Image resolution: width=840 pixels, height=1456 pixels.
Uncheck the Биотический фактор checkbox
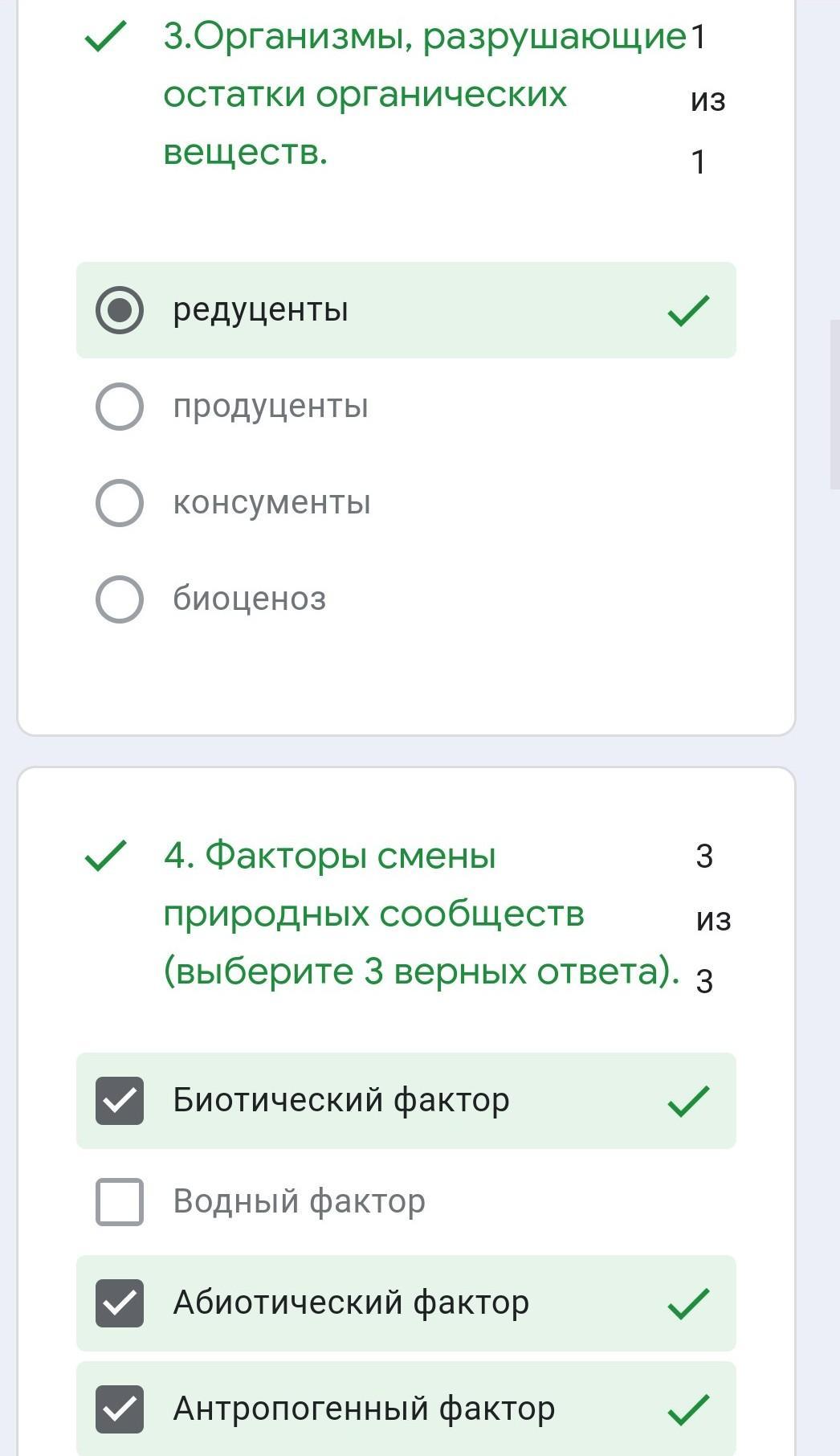(x=120, y=1101)
